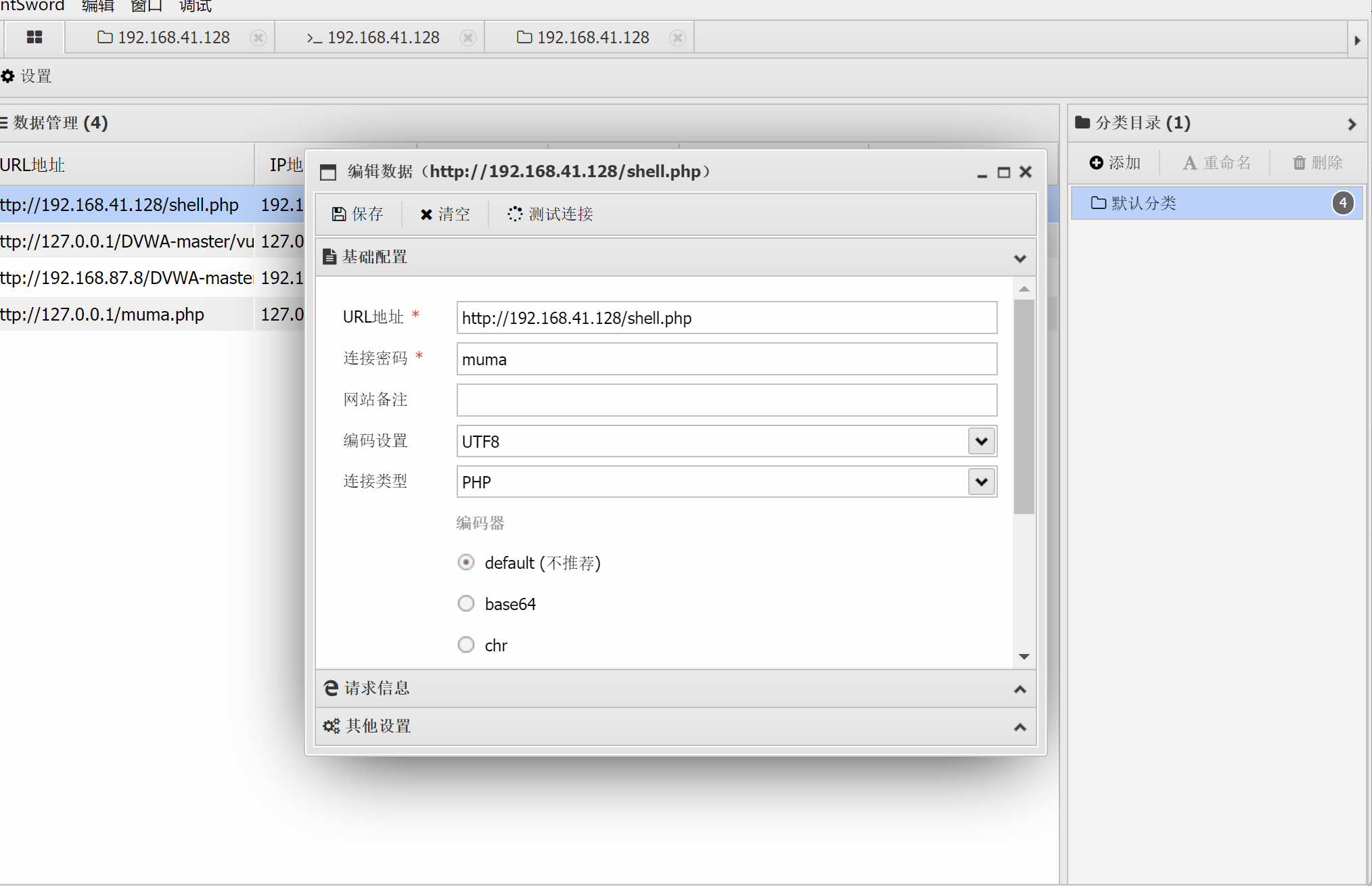Switch to the terminal 192.168.41.128 tab
1372x886 pixels.
click(373, 38)
